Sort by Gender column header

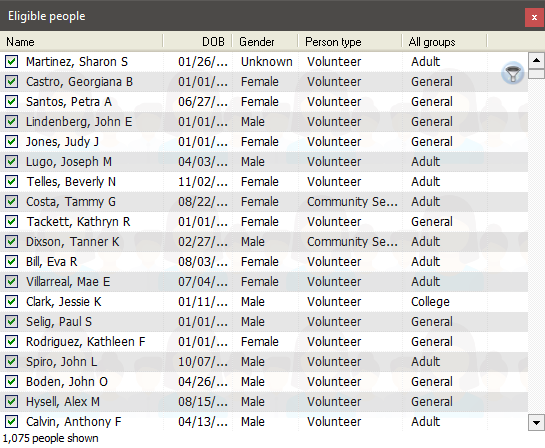(265, 42)
